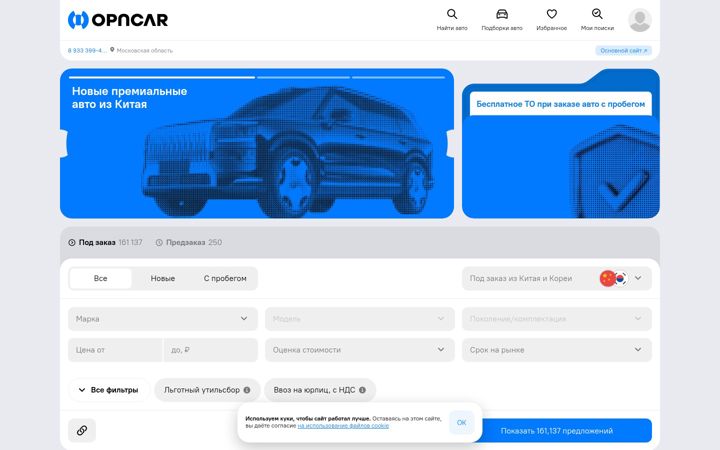Toggle Ввоз на юрлиц, с НДС filter
Viewport: 720px width, 450px height.
pos(320,390)
